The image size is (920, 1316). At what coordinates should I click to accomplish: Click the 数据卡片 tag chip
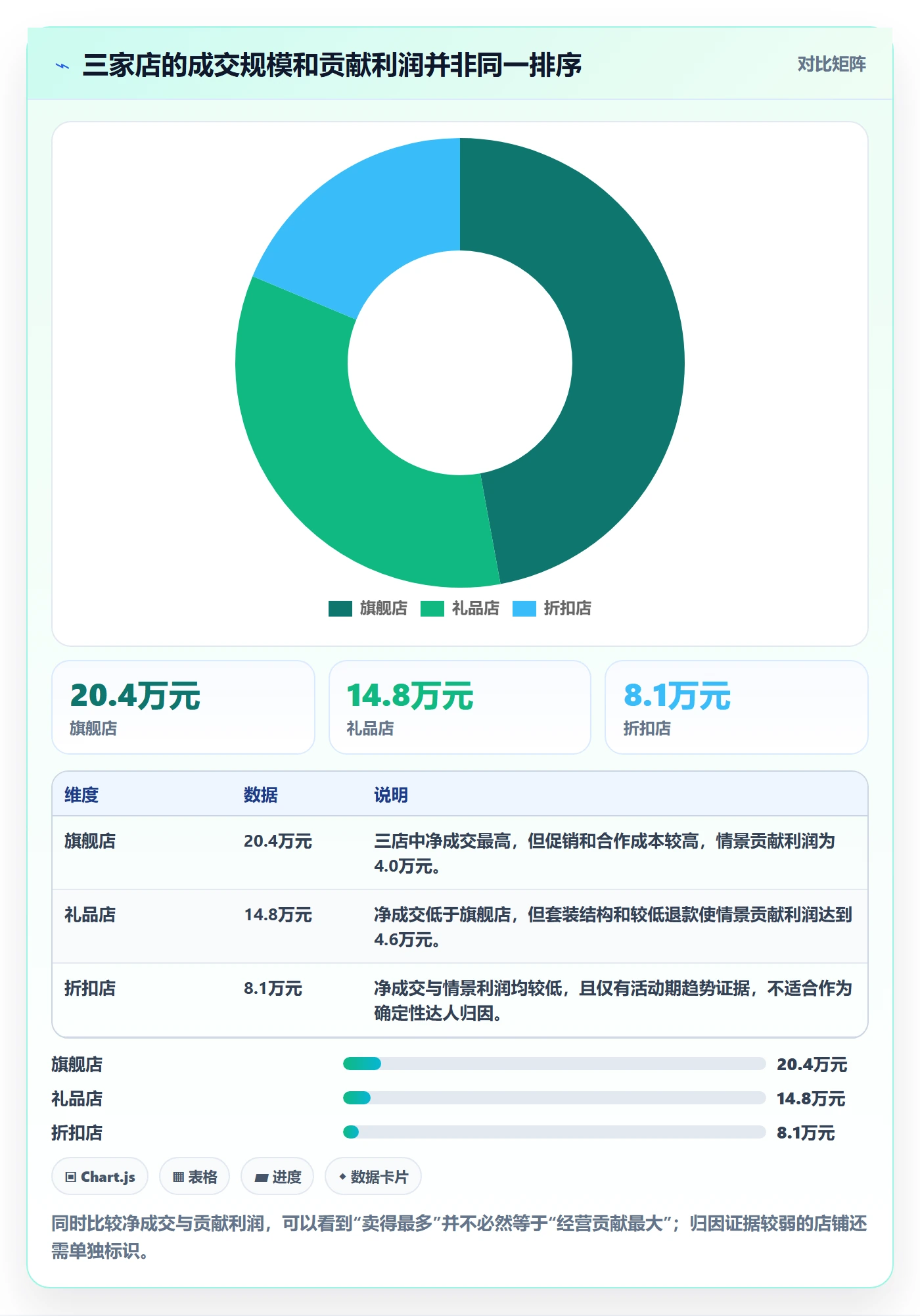click(373, 1177)
